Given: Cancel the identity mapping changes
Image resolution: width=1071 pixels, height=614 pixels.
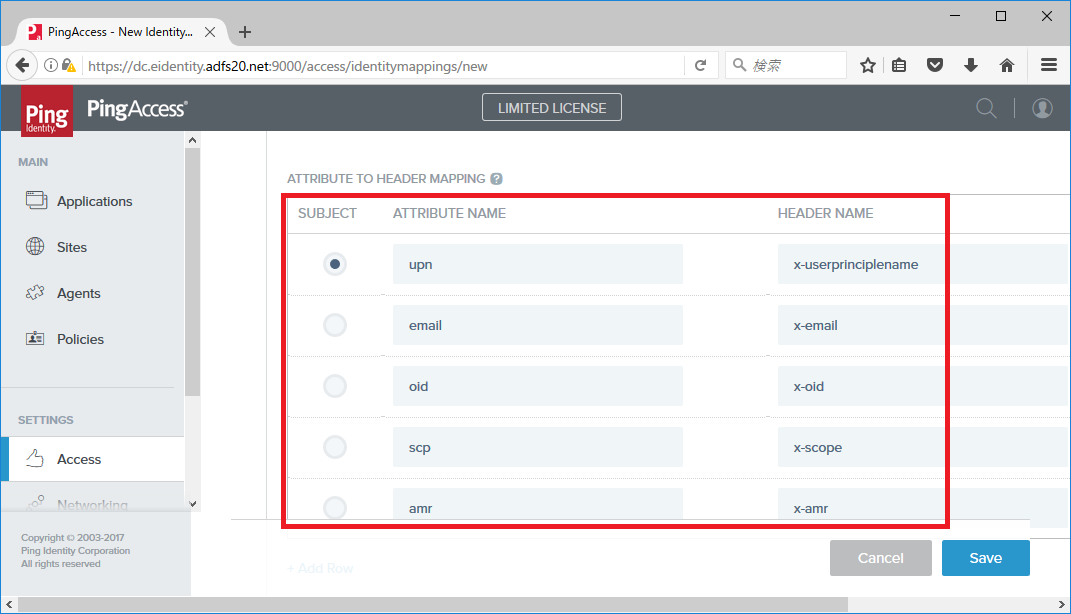Looking at the screenshot, I should point(880,558).
